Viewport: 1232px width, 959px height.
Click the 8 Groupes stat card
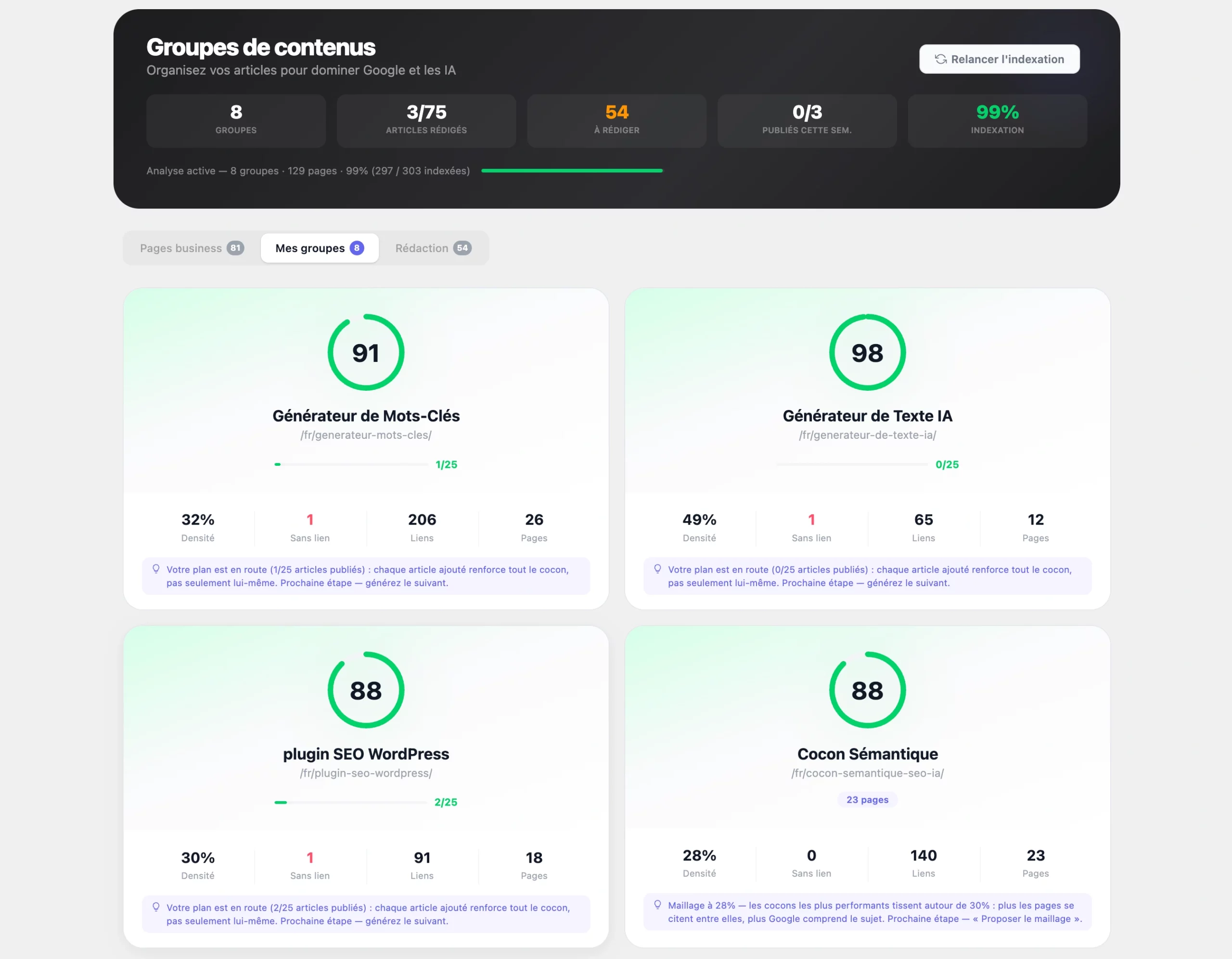[x=236, y=121]
